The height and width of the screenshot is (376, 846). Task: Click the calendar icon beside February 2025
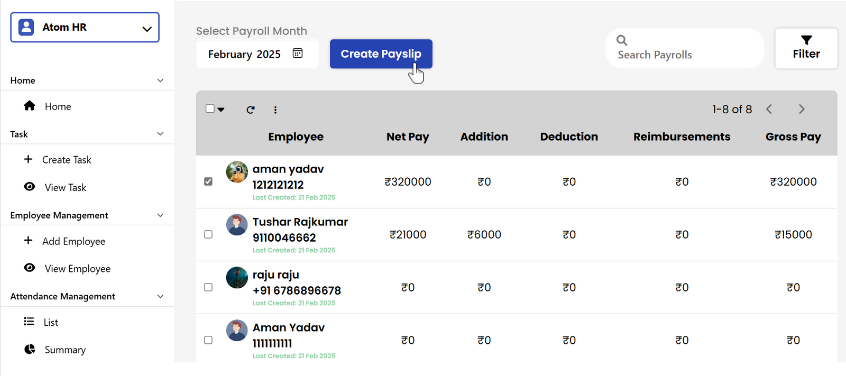(298, 53)
